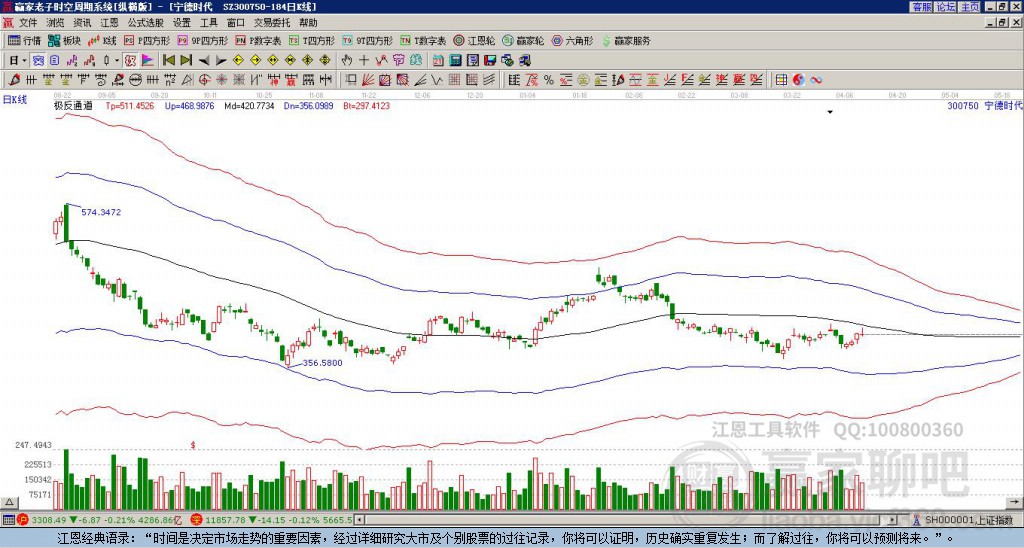Click the 深 Shenzhen index status icon
1024x548 pixels.
point(196,520)
